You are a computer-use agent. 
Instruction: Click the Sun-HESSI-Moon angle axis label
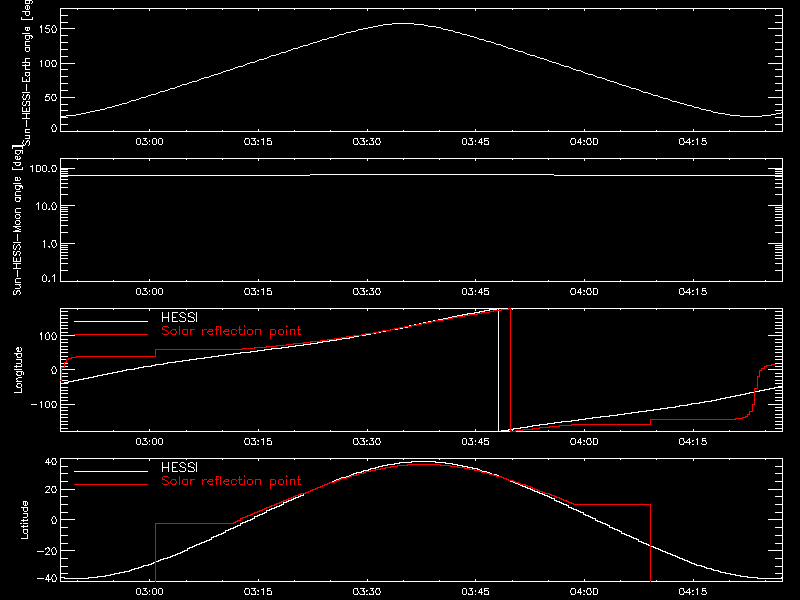(17, 220)
